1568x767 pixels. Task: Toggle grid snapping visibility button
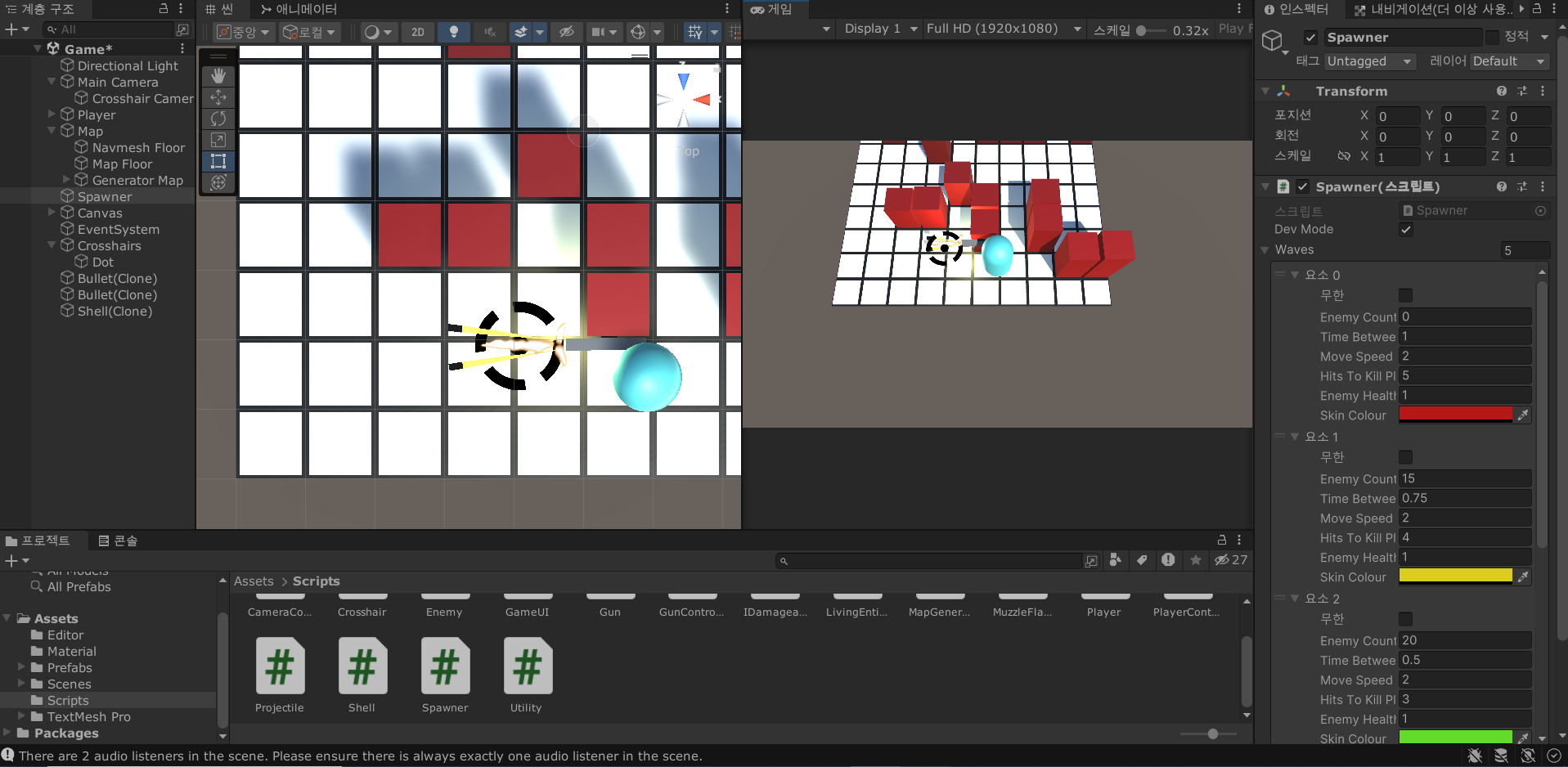point(694,32)
